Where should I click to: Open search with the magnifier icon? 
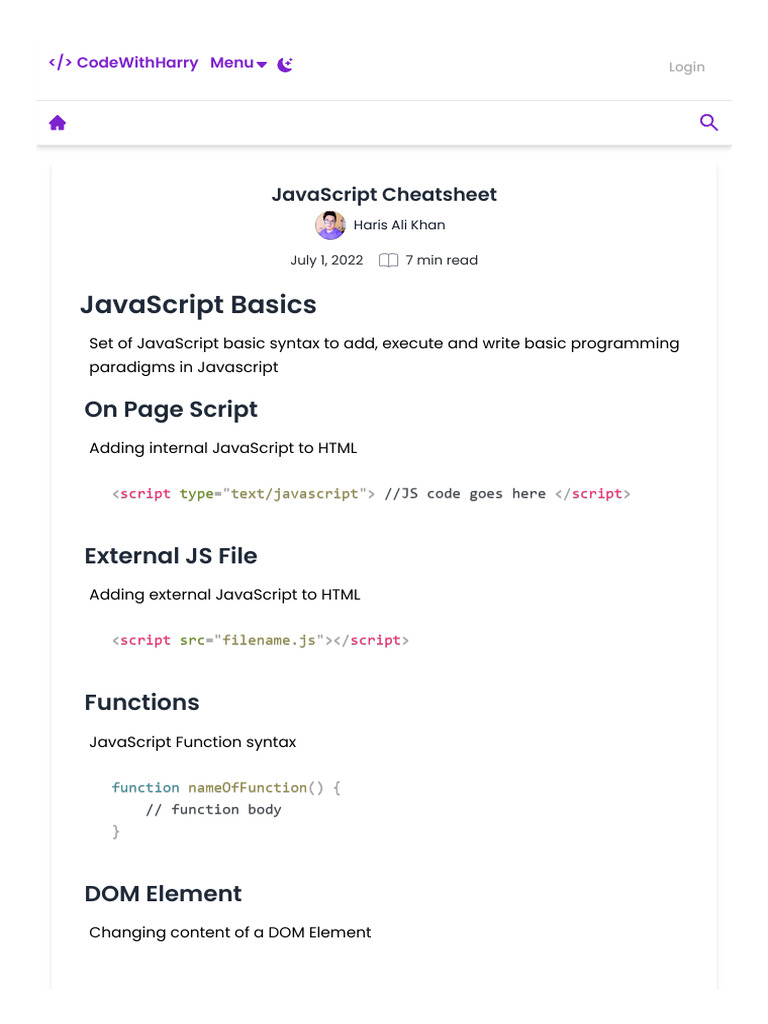[709, 123]
